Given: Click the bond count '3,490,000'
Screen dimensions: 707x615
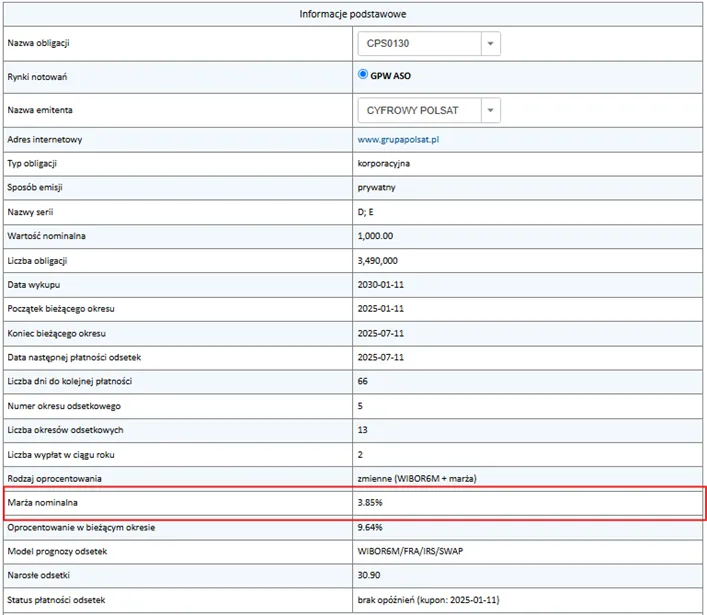Looking at the screenshot, I should pyautogui.click(x=378, y=261).
